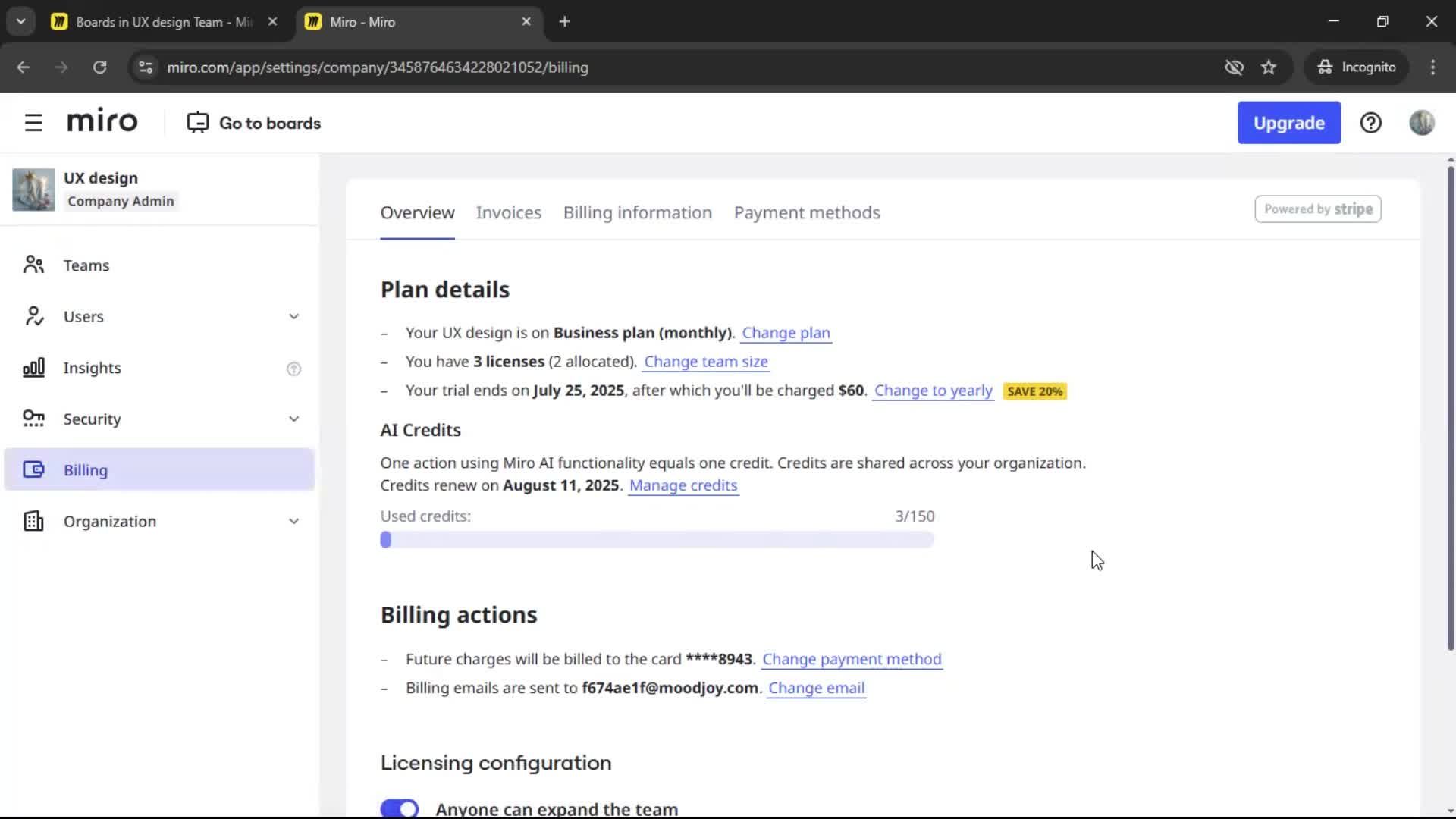Click the UX design company thumbnail
The image size is (1456, 819).
coord(33,190)
